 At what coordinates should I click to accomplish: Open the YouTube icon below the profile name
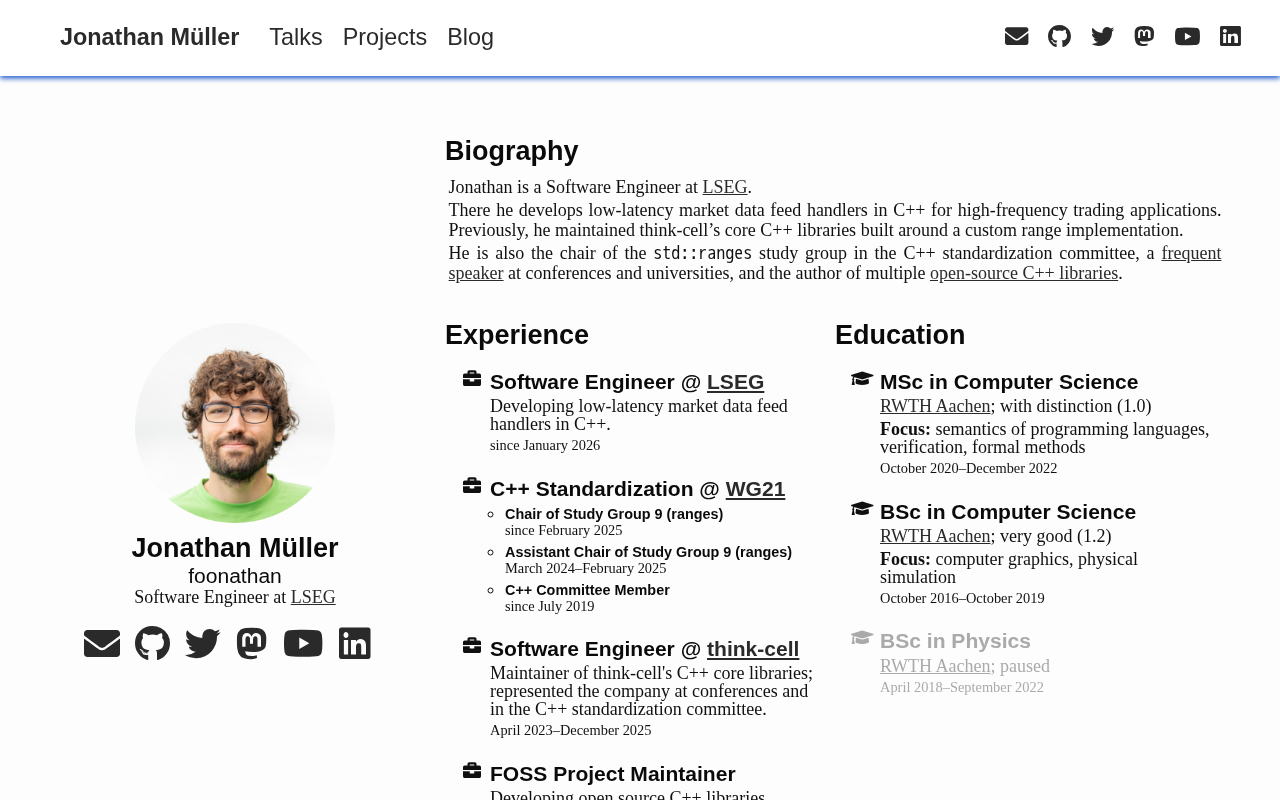pos(303,643)
